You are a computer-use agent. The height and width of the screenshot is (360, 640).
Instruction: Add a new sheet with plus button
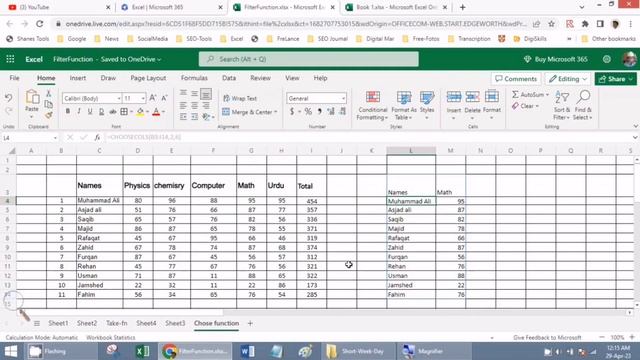pyautogui.click(x=250, y=323)
